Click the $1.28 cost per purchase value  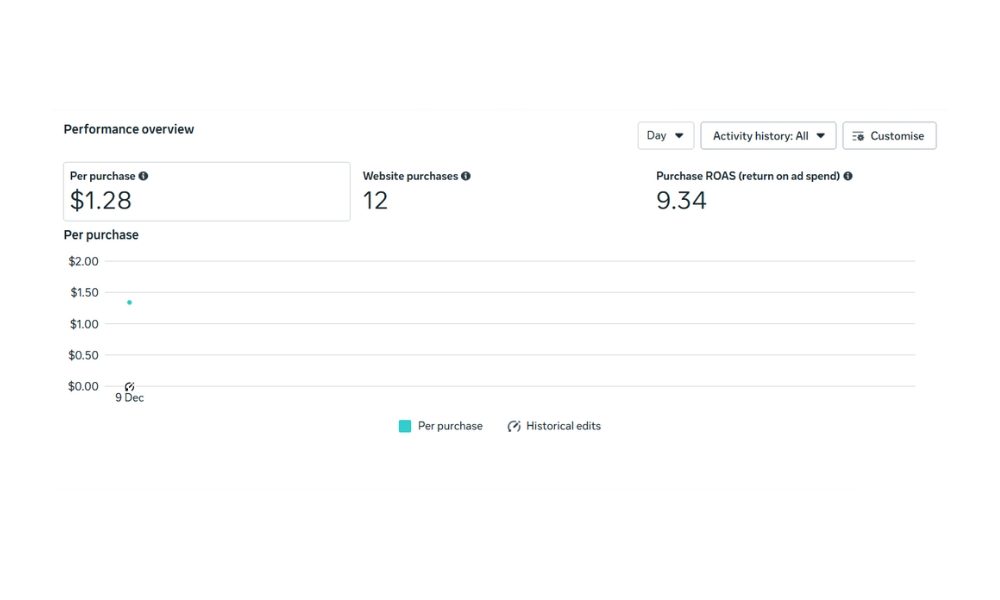[x=101, y=201]
